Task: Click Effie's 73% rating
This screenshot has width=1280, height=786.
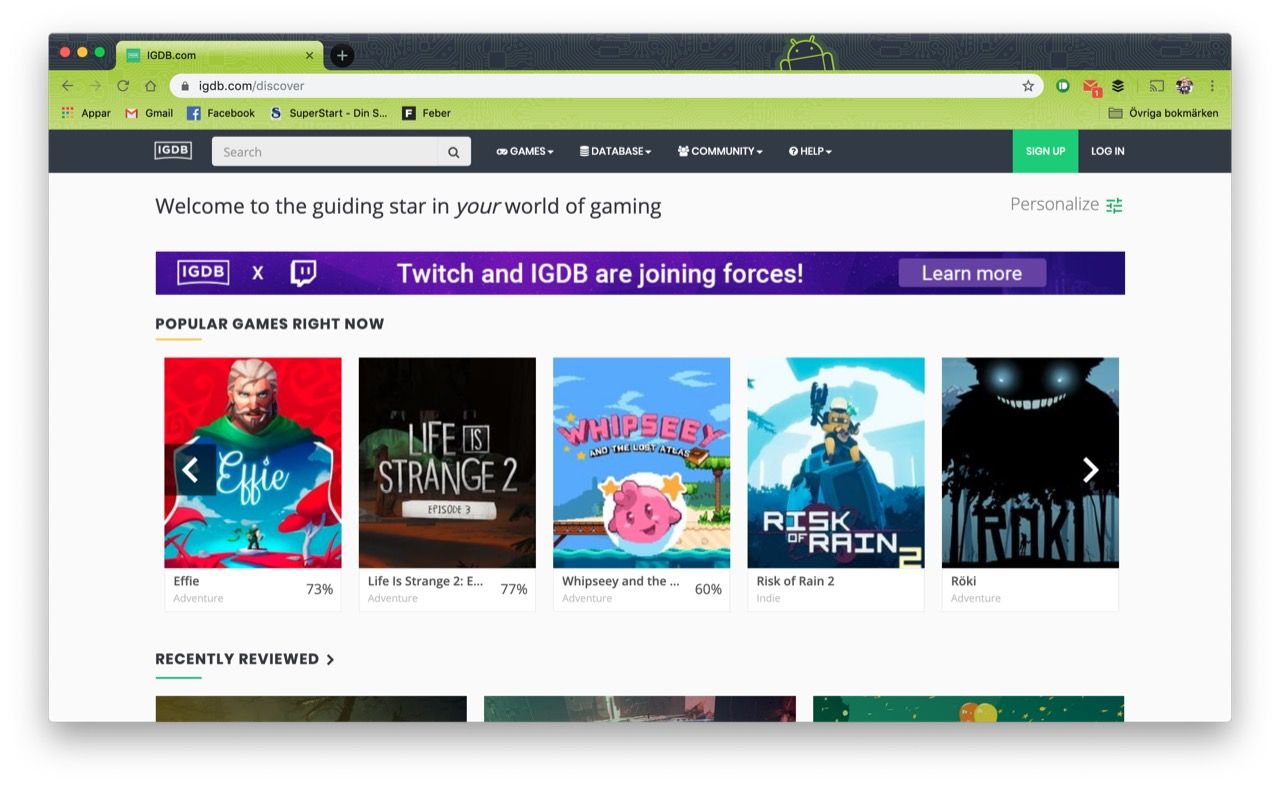Action: 320,590
